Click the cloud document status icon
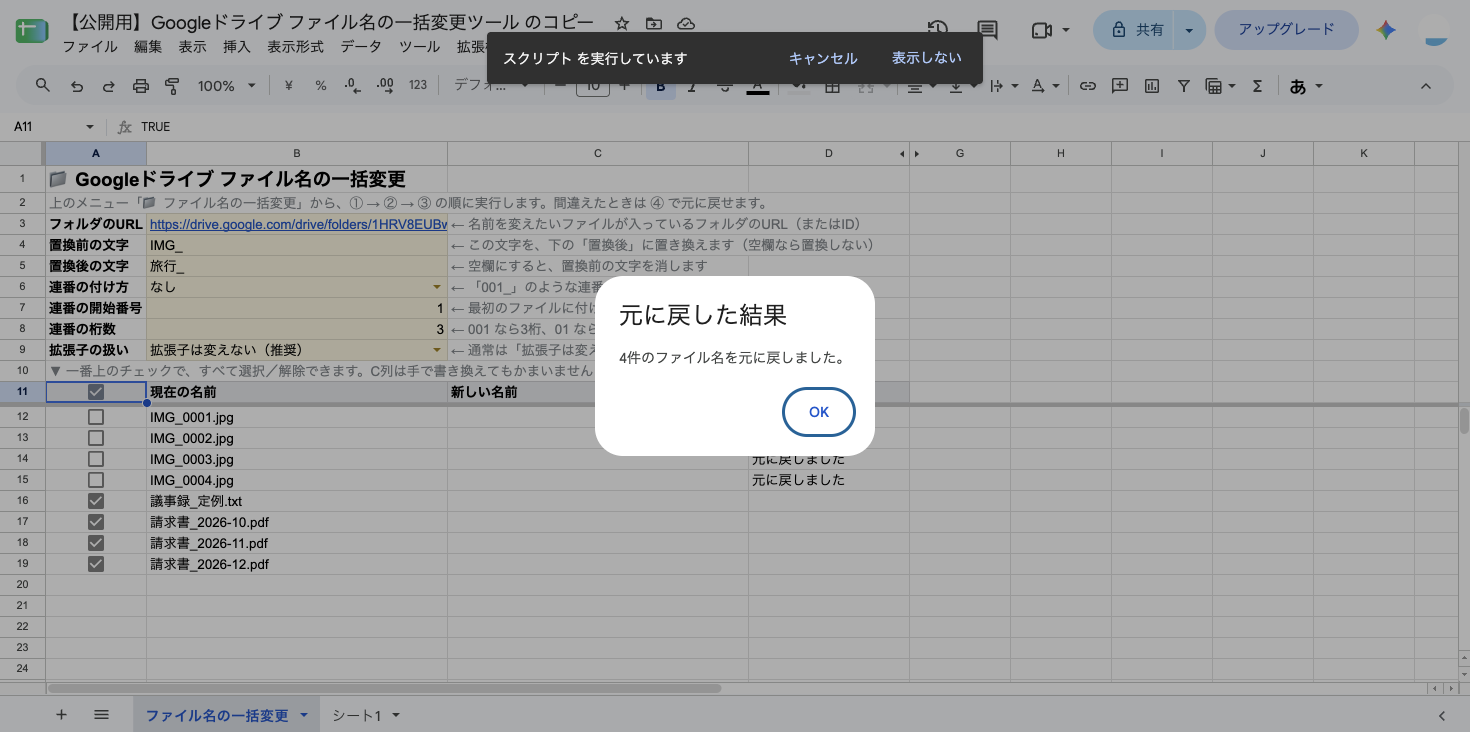This screenshot has height=732, width=1470. pyautogui.click(x=686, y=23)
